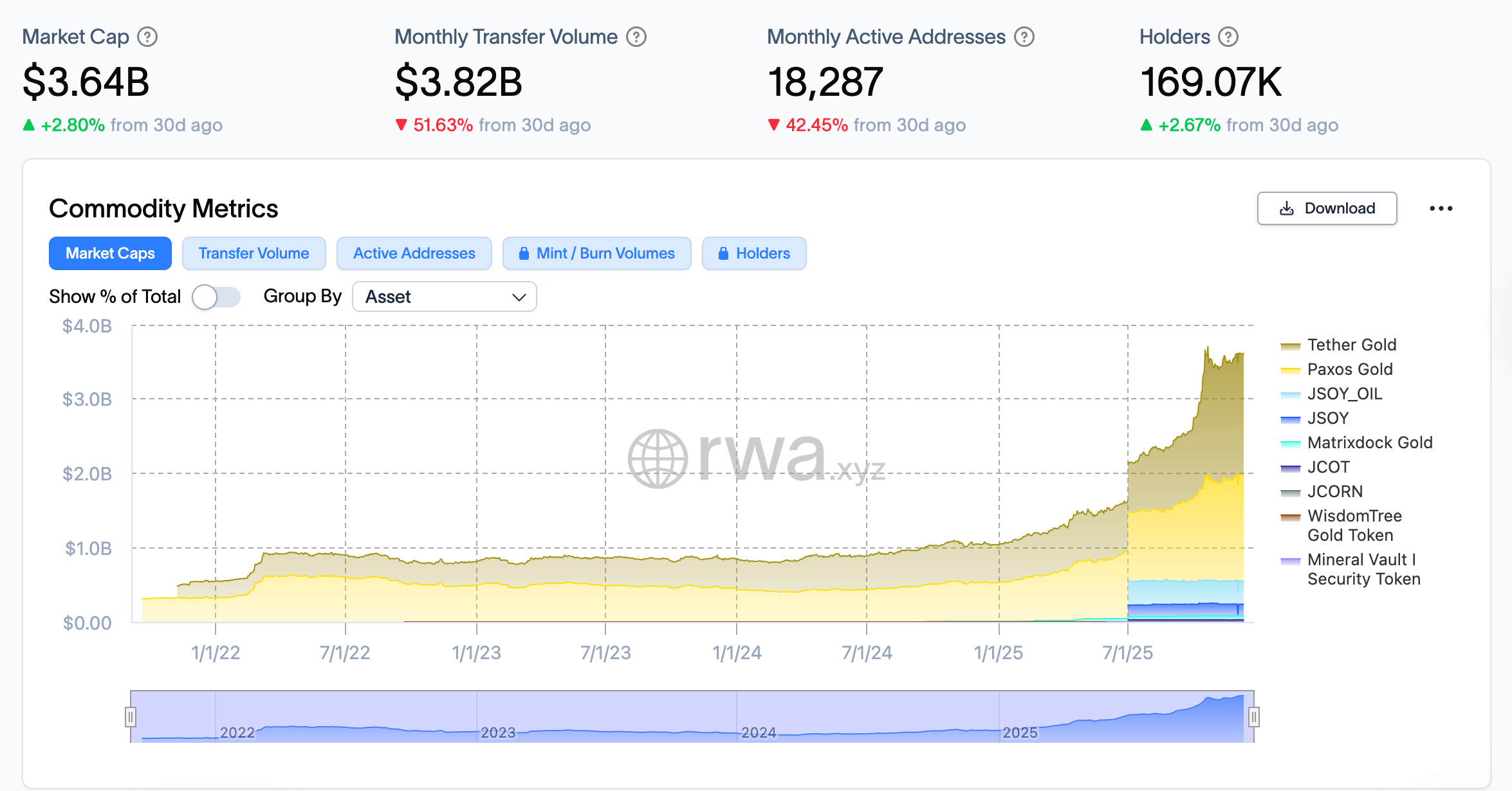Click the lock icon on Mint / Burn Volumes
Viewport: 1512px width, 791px height.
[x=524, y=253]
